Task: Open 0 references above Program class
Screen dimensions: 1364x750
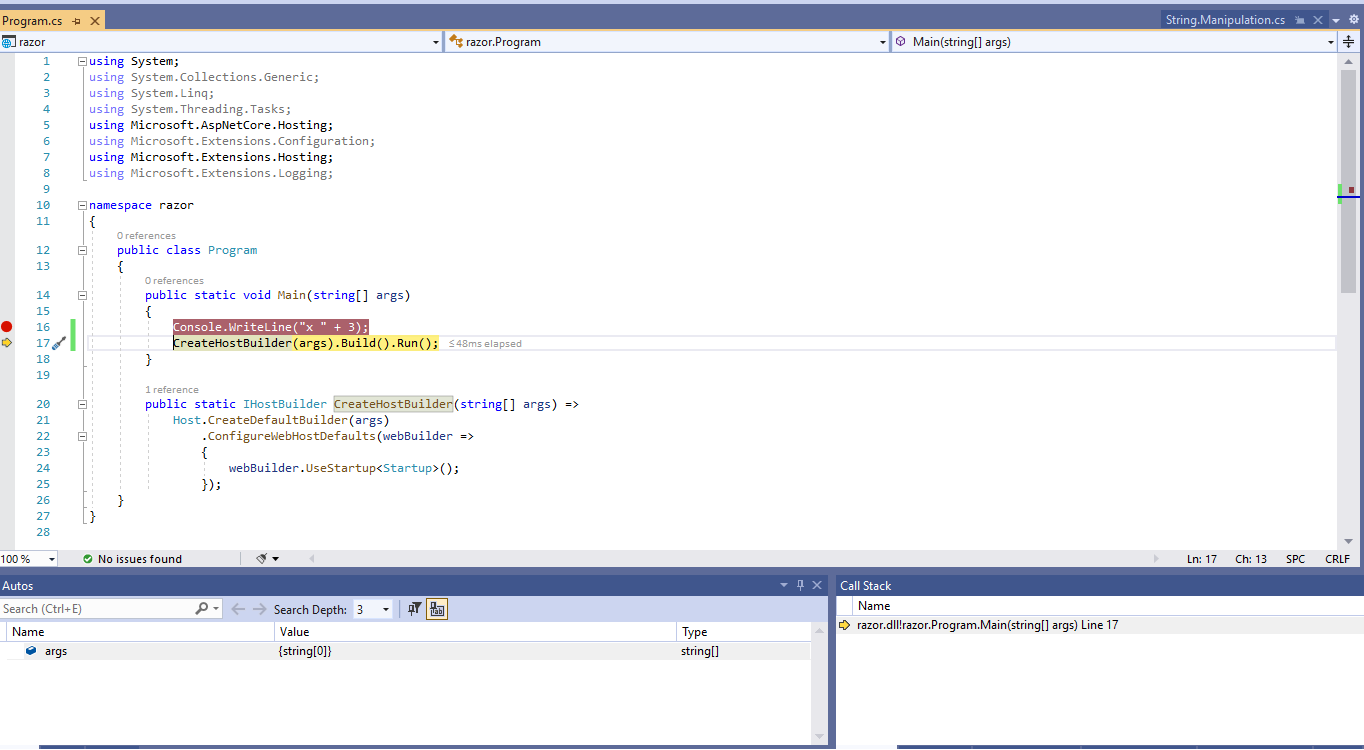Action: tap(146, 236)
